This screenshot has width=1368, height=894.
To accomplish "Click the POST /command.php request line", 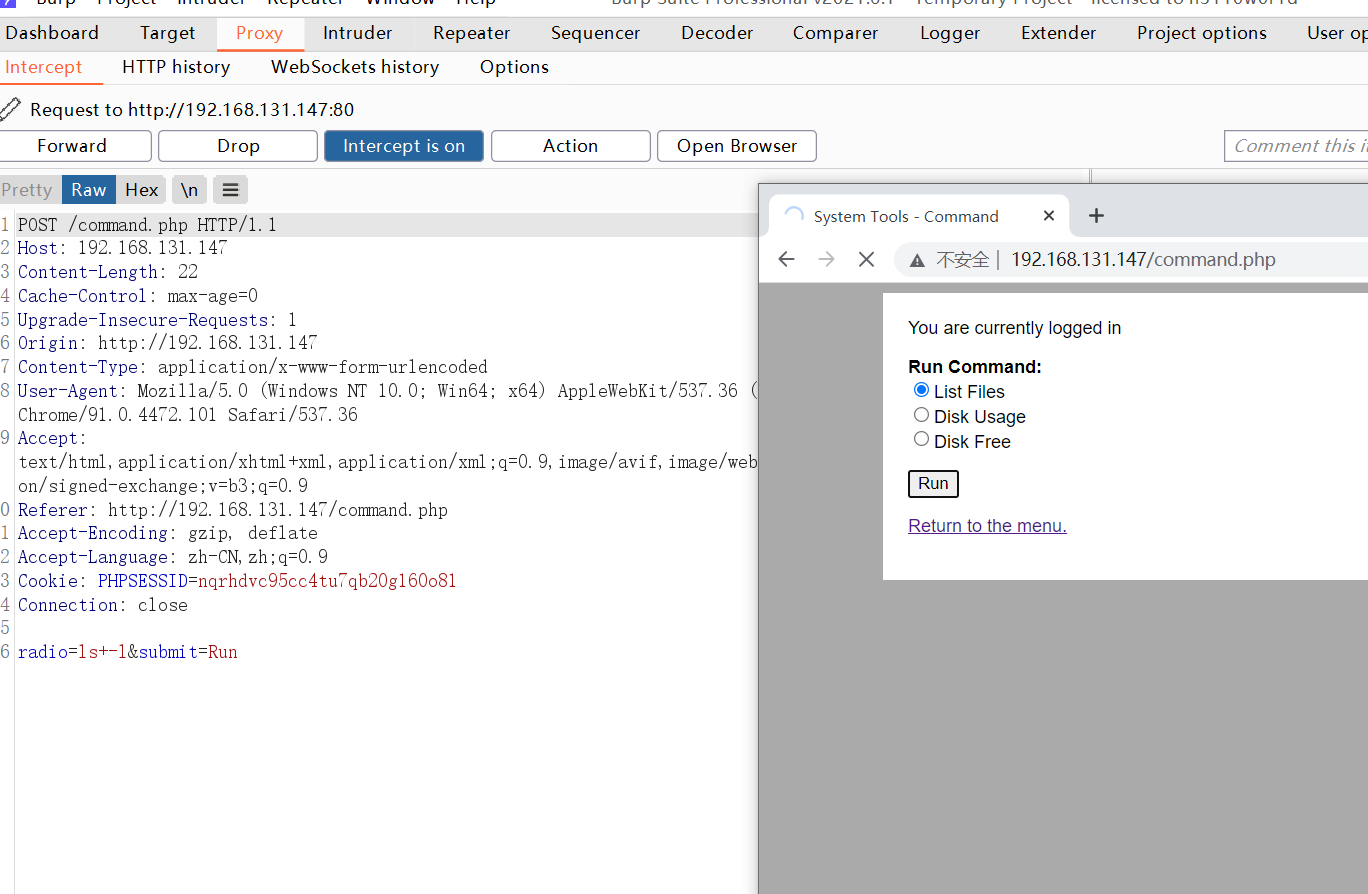I will (x=147, y=225).
